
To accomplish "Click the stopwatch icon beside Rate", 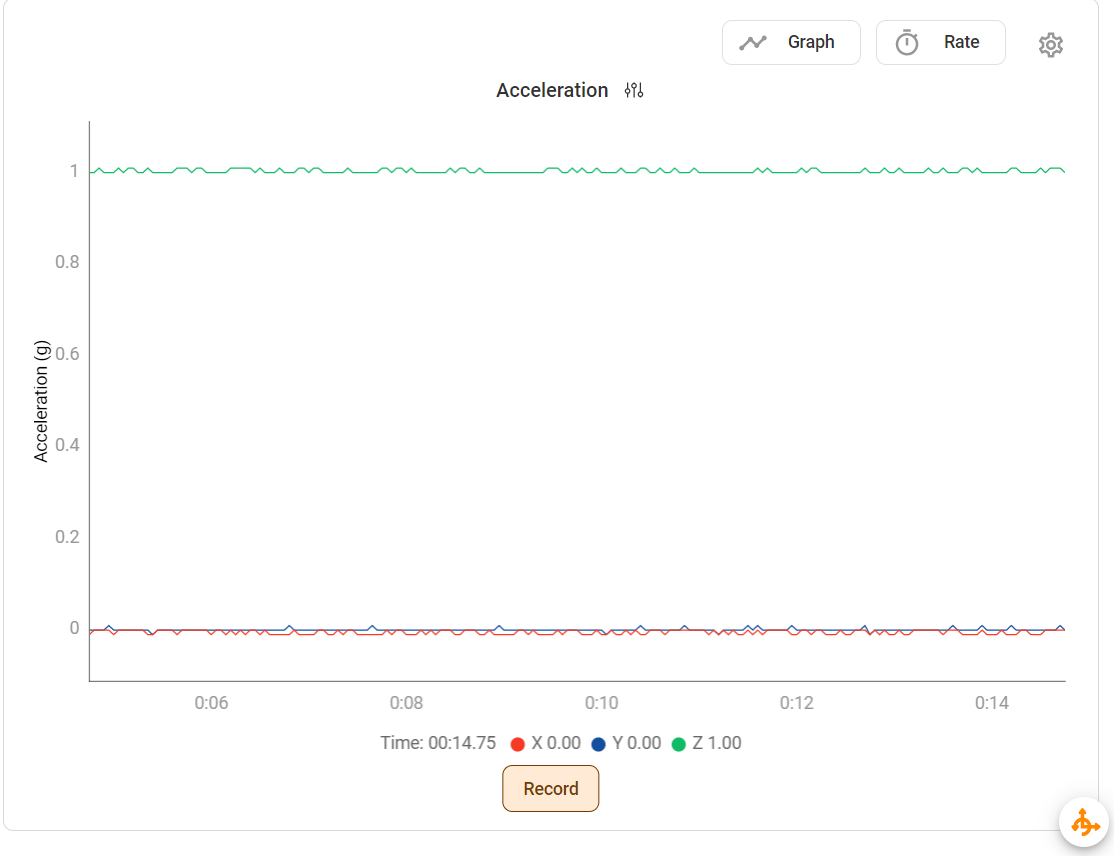I will point(907,42).
